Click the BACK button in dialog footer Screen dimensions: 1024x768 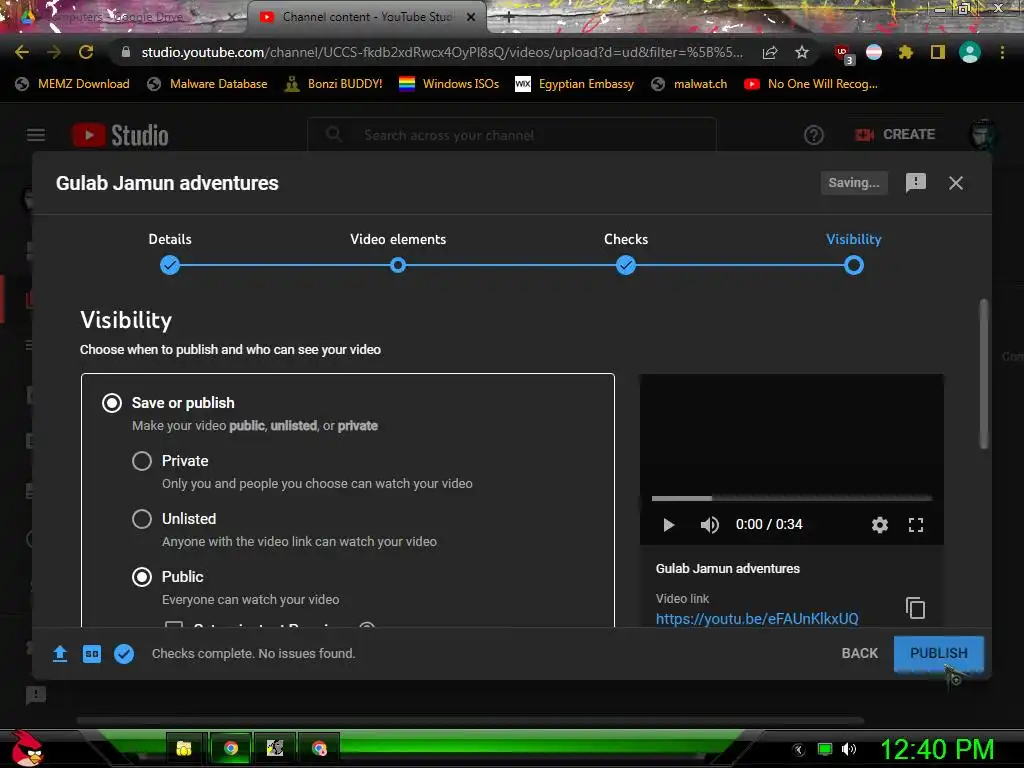pyautogui.click(x=859, y=653)
